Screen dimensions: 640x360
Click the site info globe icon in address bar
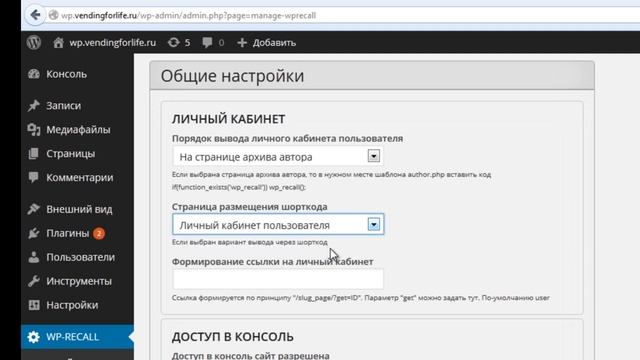pos(53,16)
